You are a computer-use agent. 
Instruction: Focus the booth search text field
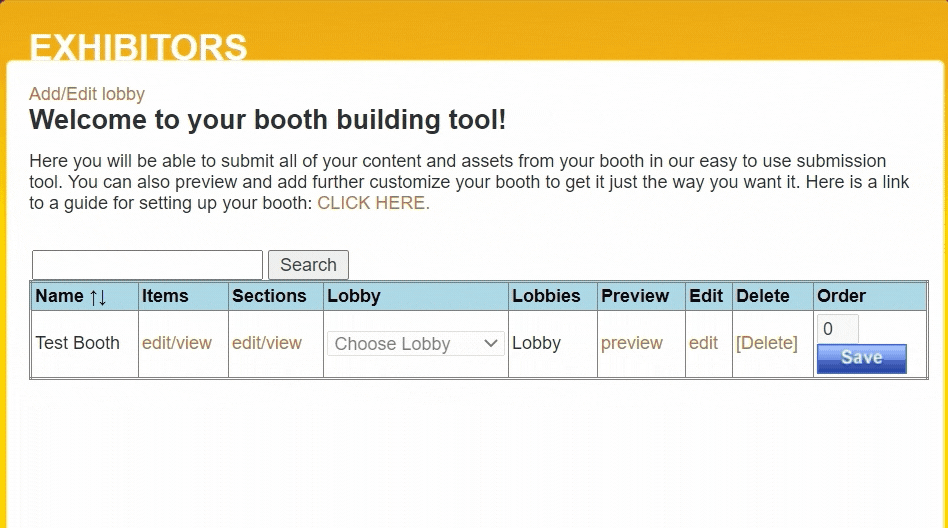pos(148,265)
